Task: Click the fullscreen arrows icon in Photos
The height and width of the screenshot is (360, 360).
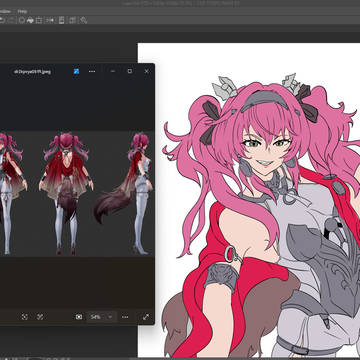Action: click(x=146, y=317)
